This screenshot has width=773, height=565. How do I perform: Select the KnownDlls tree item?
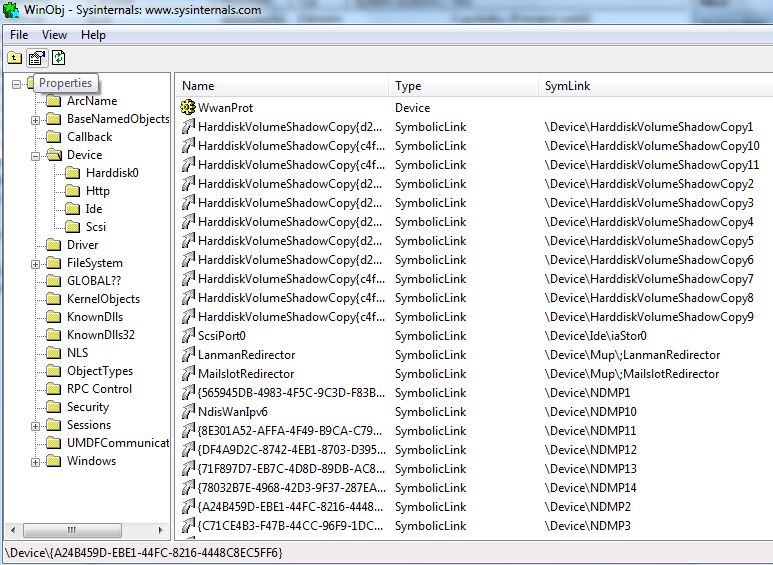pos(95,317)
